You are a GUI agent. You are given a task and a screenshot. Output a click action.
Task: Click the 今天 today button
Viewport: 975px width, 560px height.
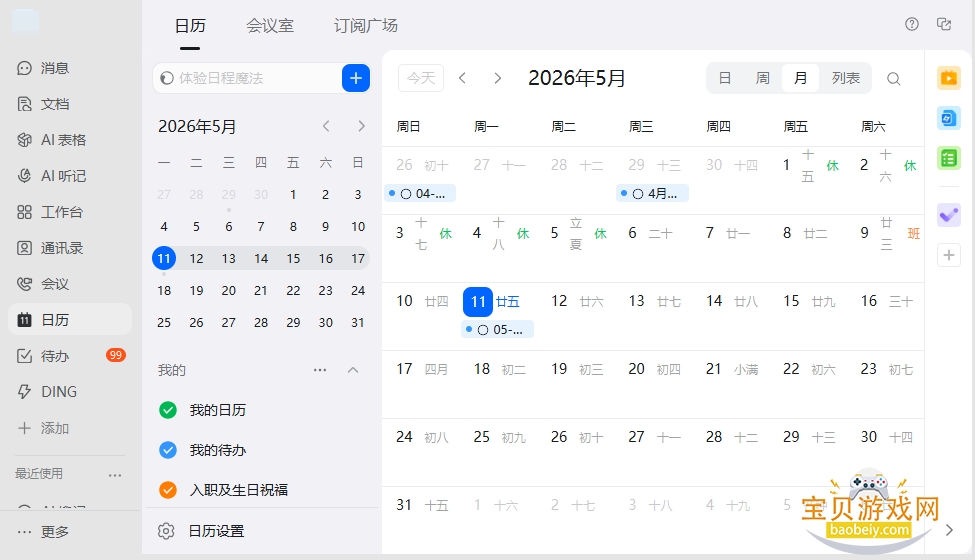click(x=421, y=78)
